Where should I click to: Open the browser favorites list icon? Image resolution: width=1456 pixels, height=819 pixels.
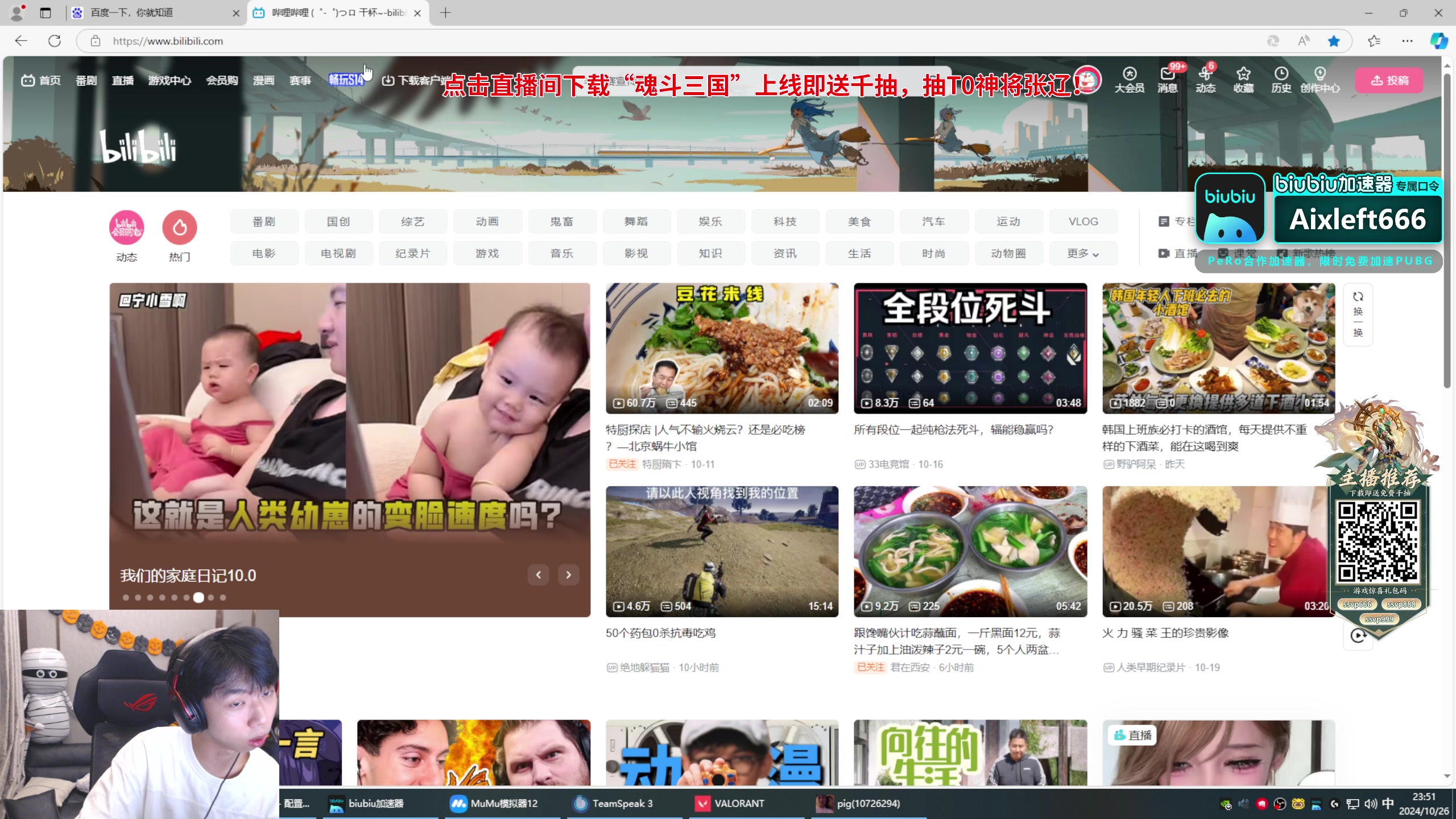point(1374,41)
